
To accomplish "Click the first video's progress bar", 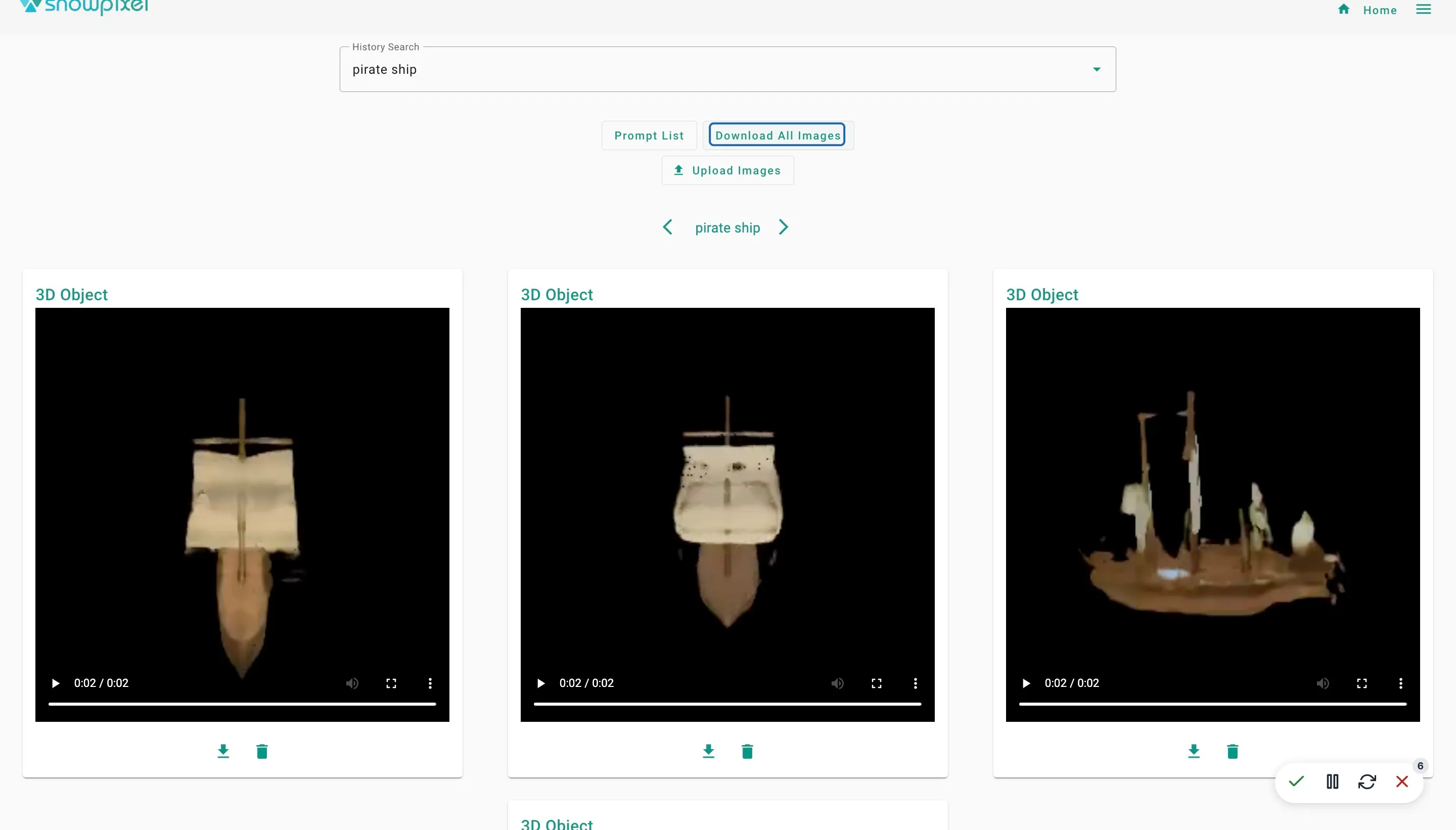I will coord(242,704).
